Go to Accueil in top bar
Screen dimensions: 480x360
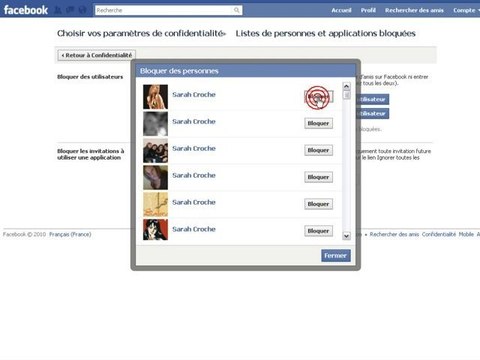click(341, 10)
